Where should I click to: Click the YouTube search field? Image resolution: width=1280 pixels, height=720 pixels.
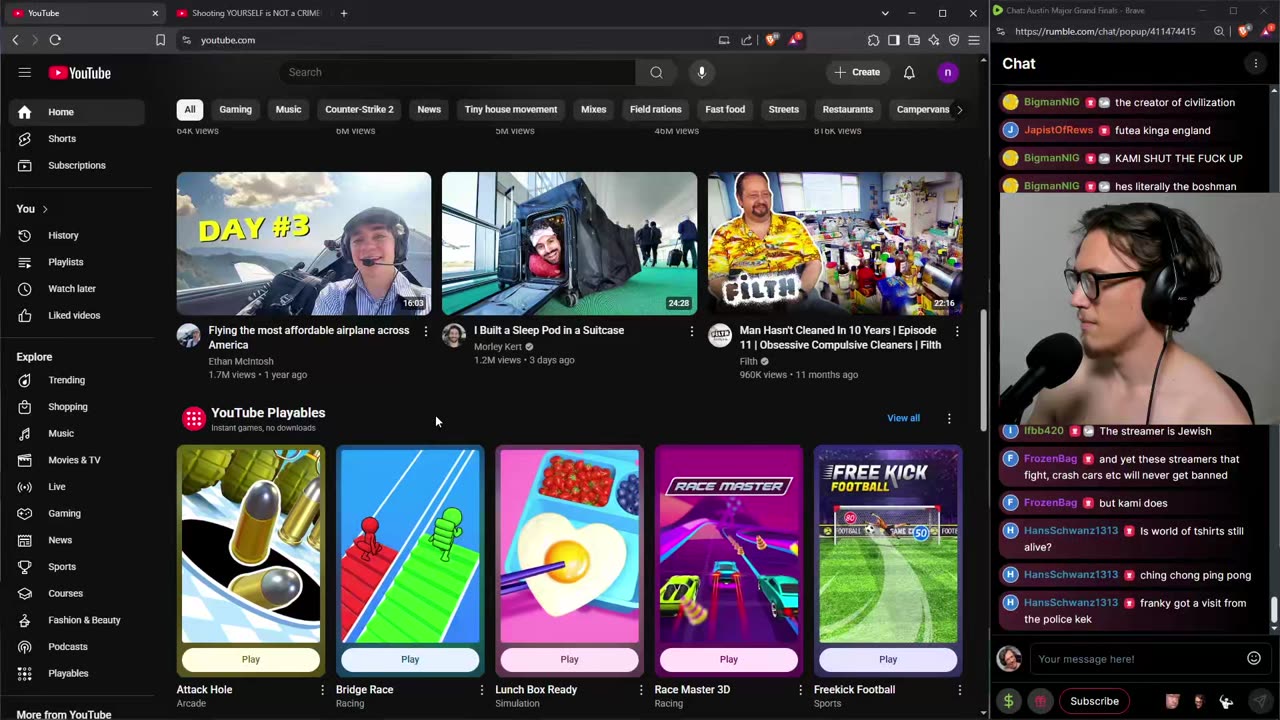coord(457,72)
